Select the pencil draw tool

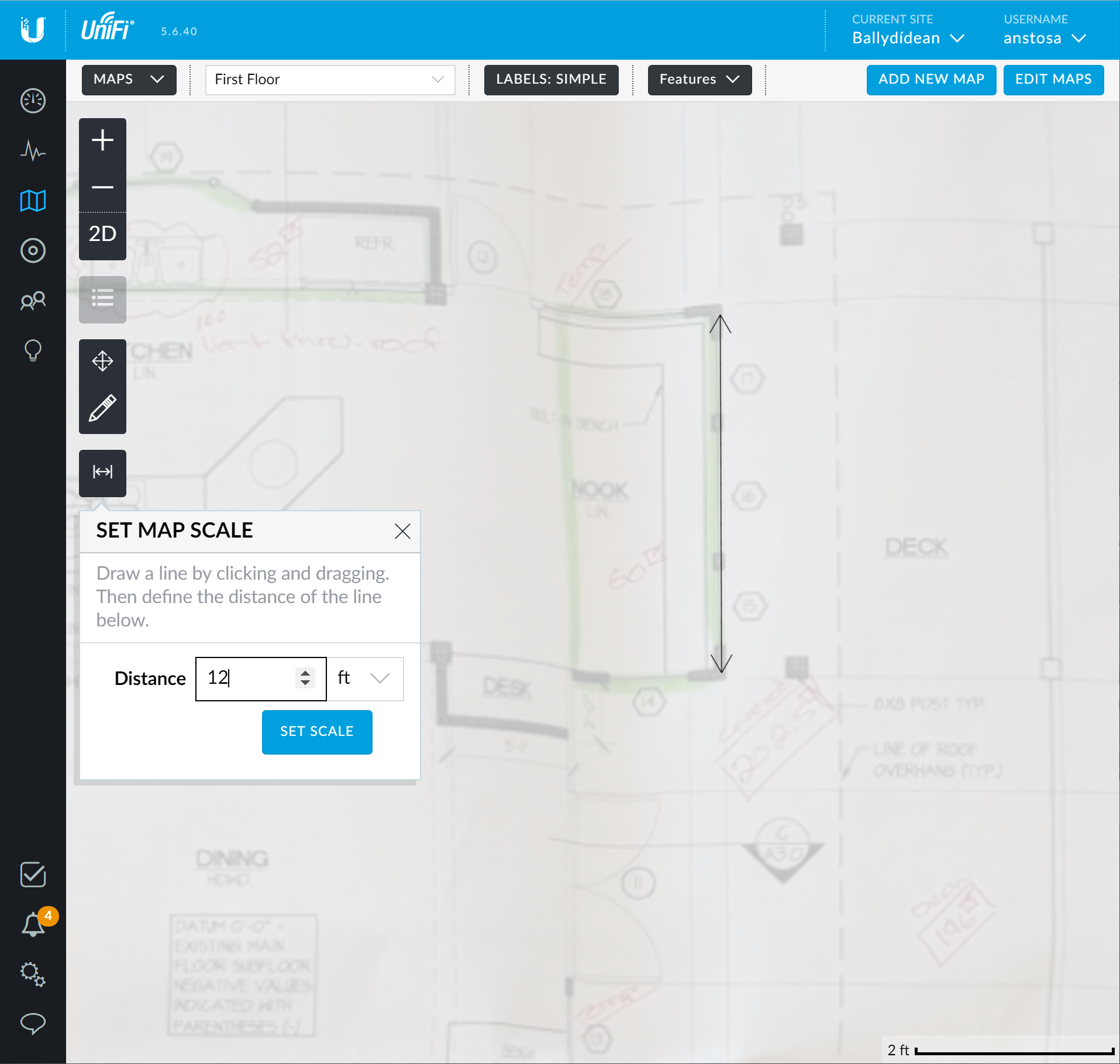[102, 409]
